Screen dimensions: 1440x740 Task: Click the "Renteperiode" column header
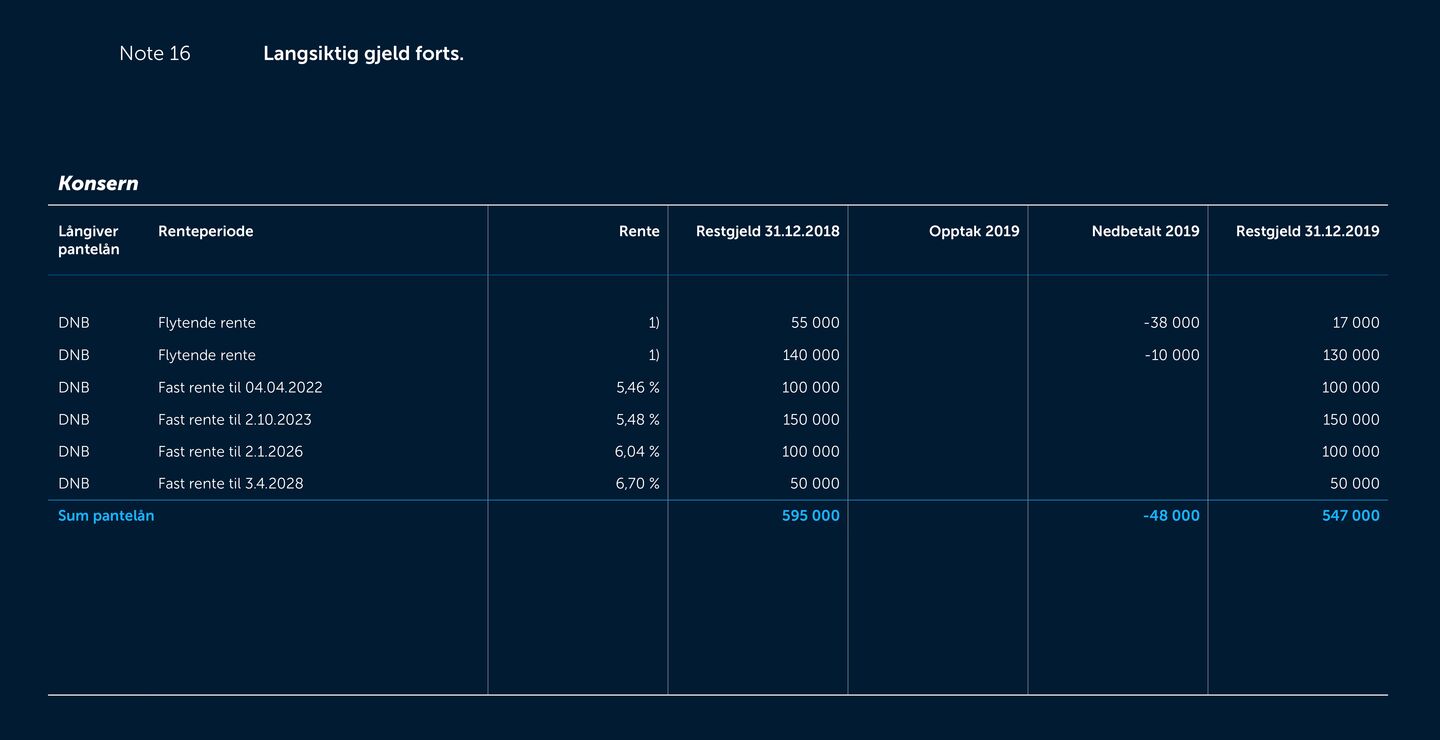[205, 231]
